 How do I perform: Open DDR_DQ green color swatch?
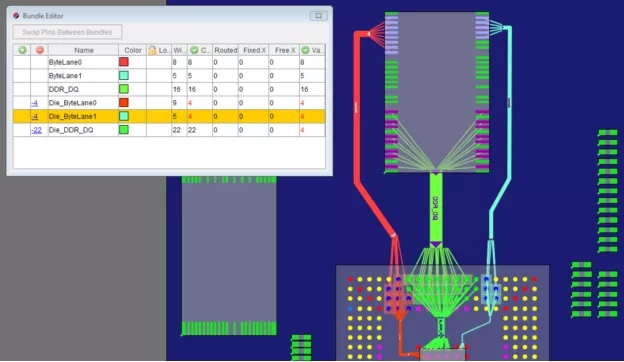coord(124,89)
